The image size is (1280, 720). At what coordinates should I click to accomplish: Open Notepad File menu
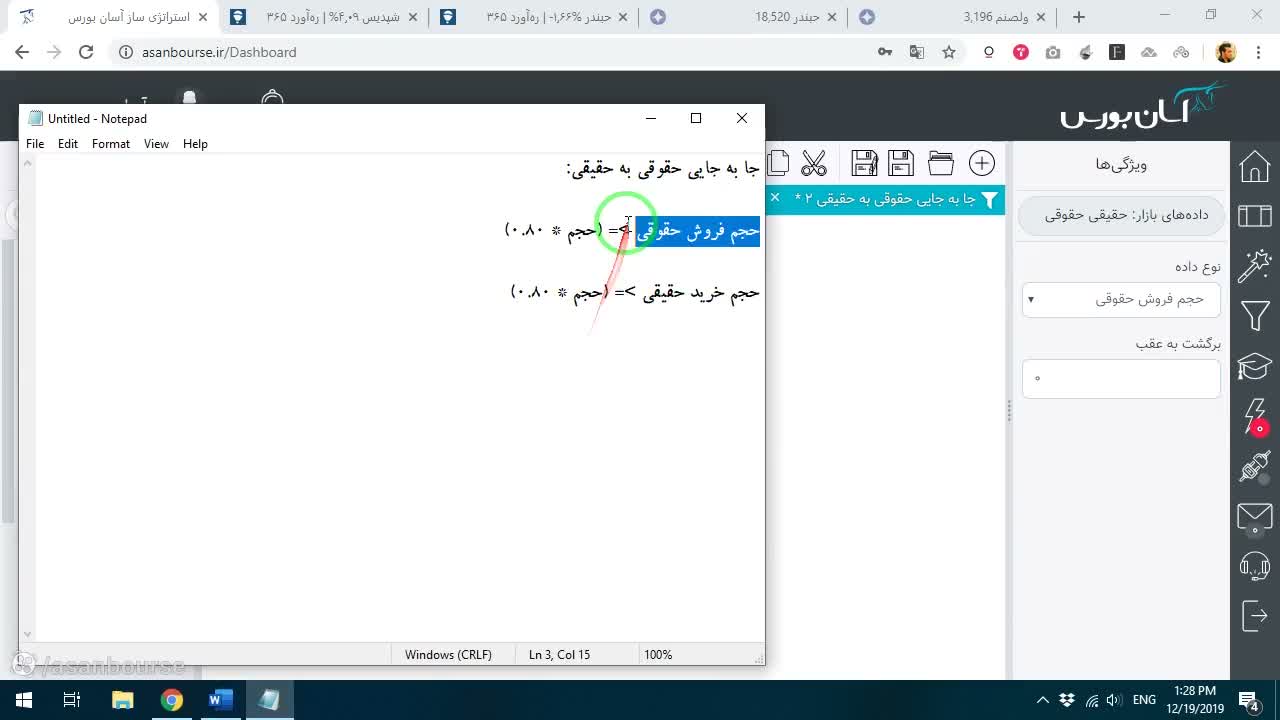(x=35, y=144)
